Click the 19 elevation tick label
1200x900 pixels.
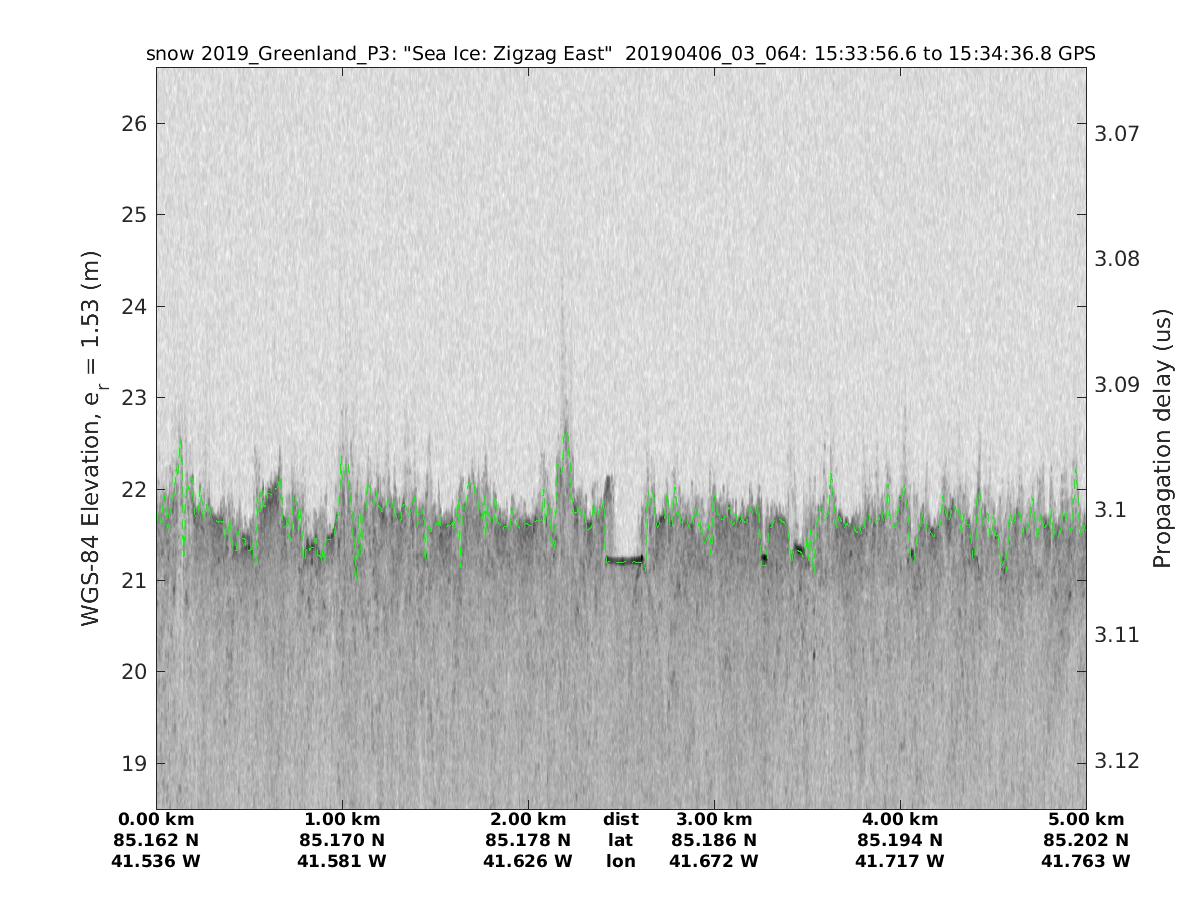133,763
